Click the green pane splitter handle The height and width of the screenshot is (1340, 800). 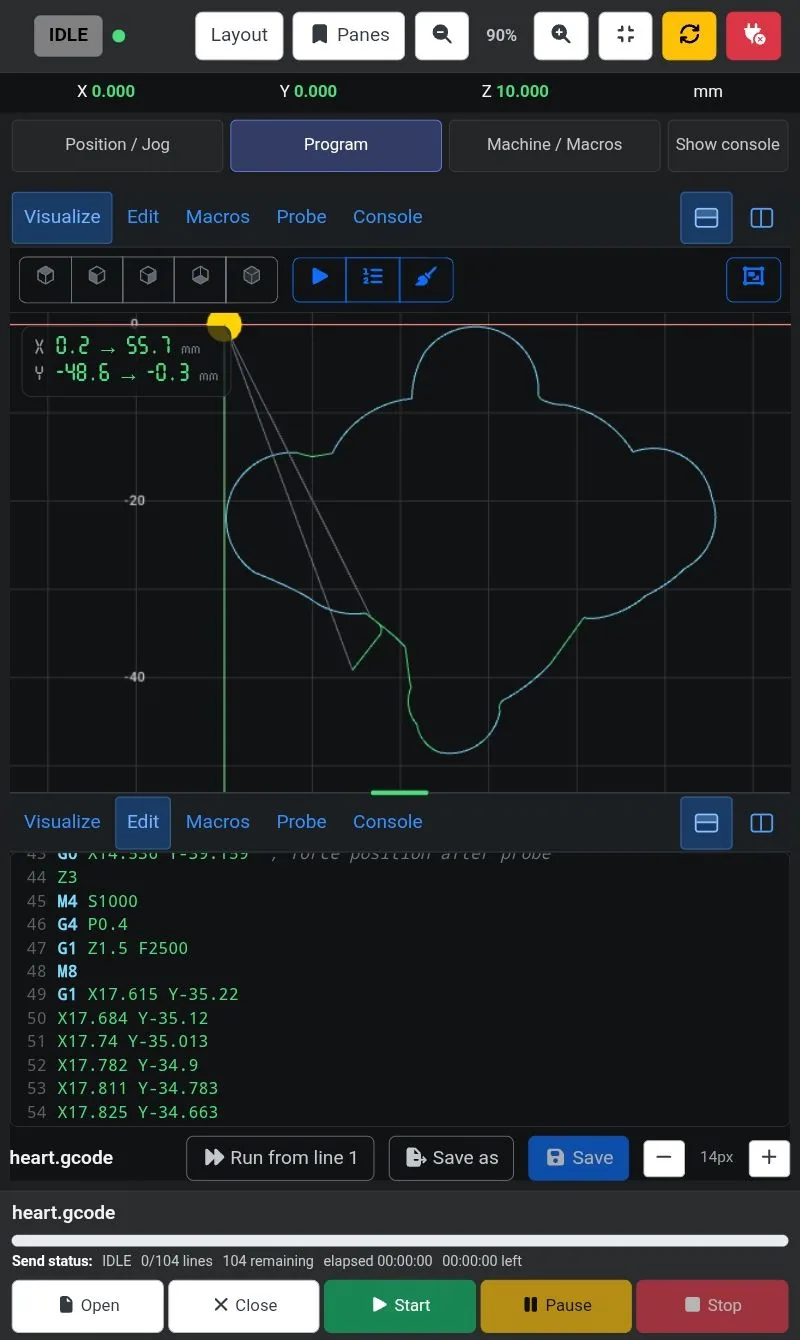[400, 793]
